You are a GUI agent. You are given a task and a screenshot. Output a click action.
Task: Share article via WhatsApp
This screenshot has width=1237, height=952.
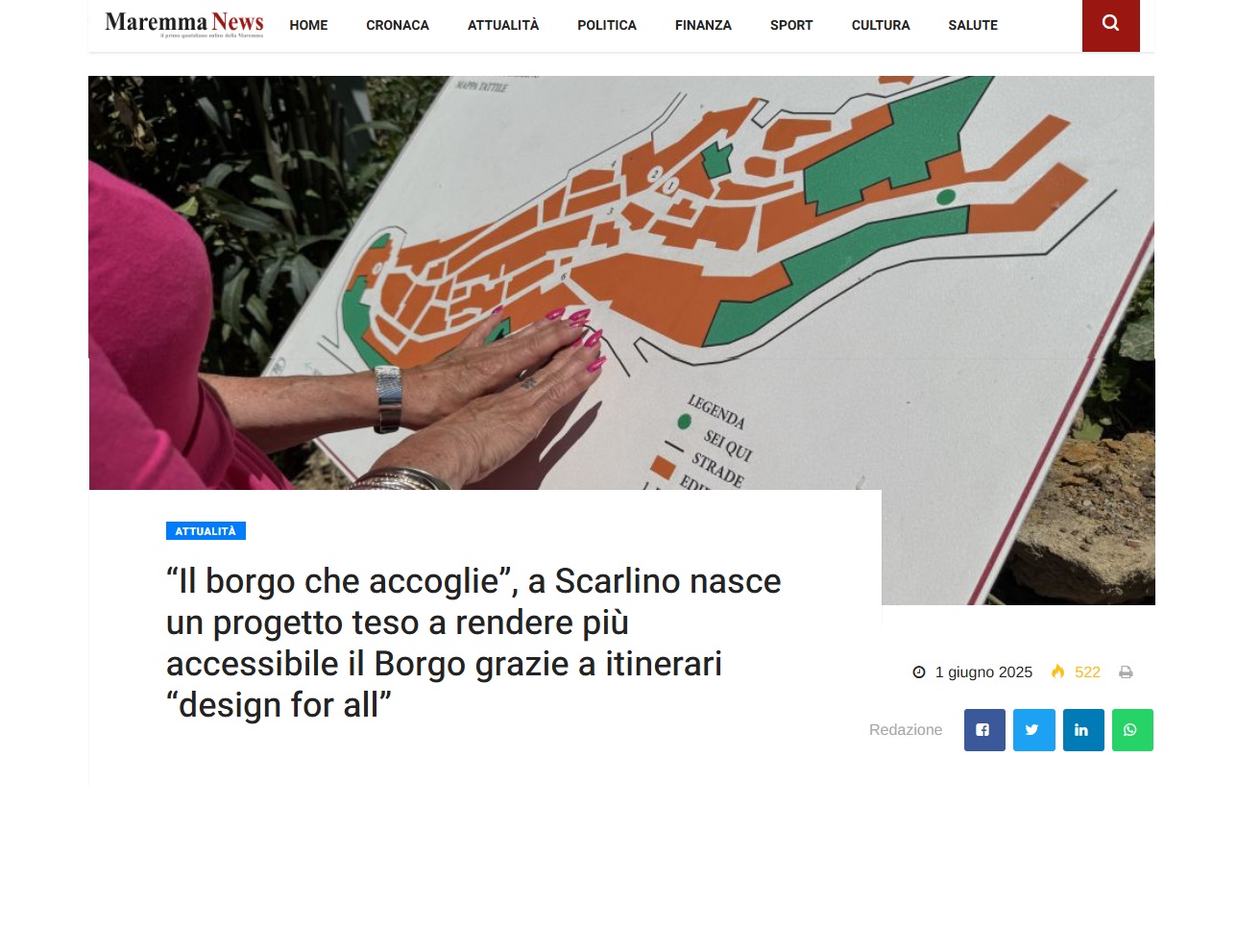click(1132, 730)
